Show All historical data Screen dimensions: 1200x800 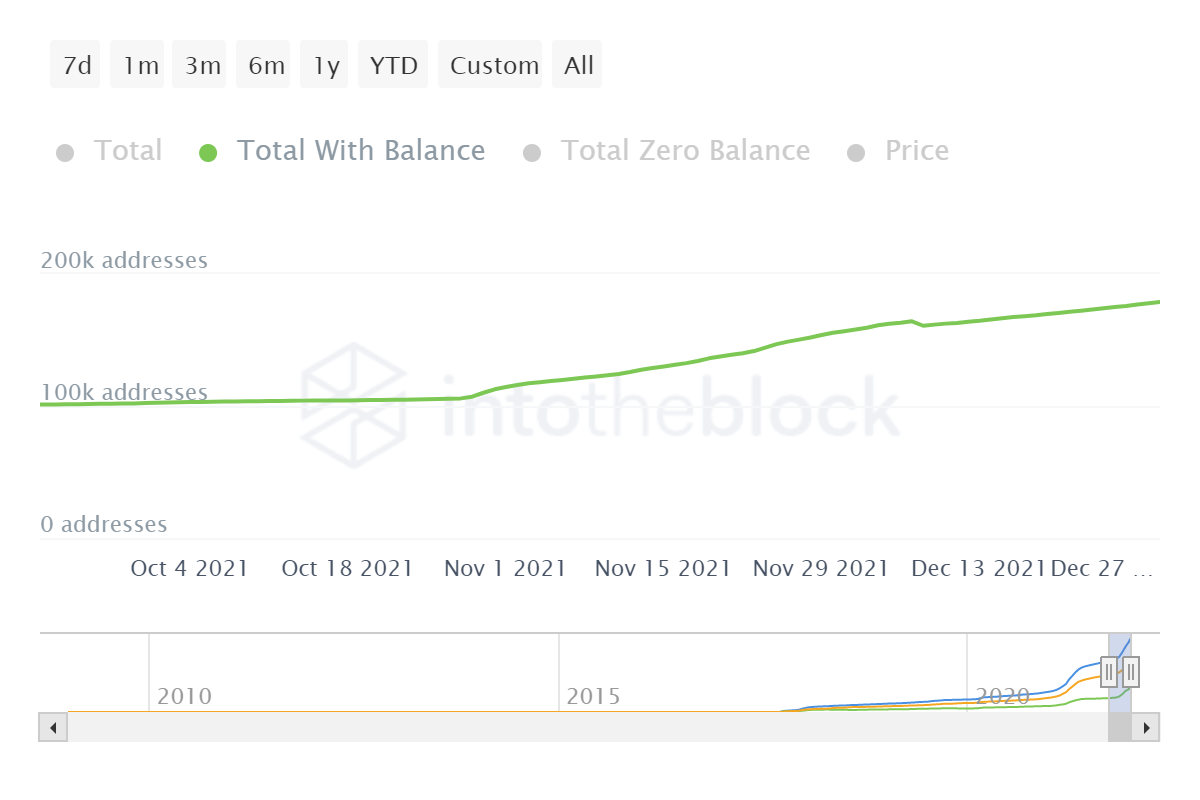click(x=577, y=65)
